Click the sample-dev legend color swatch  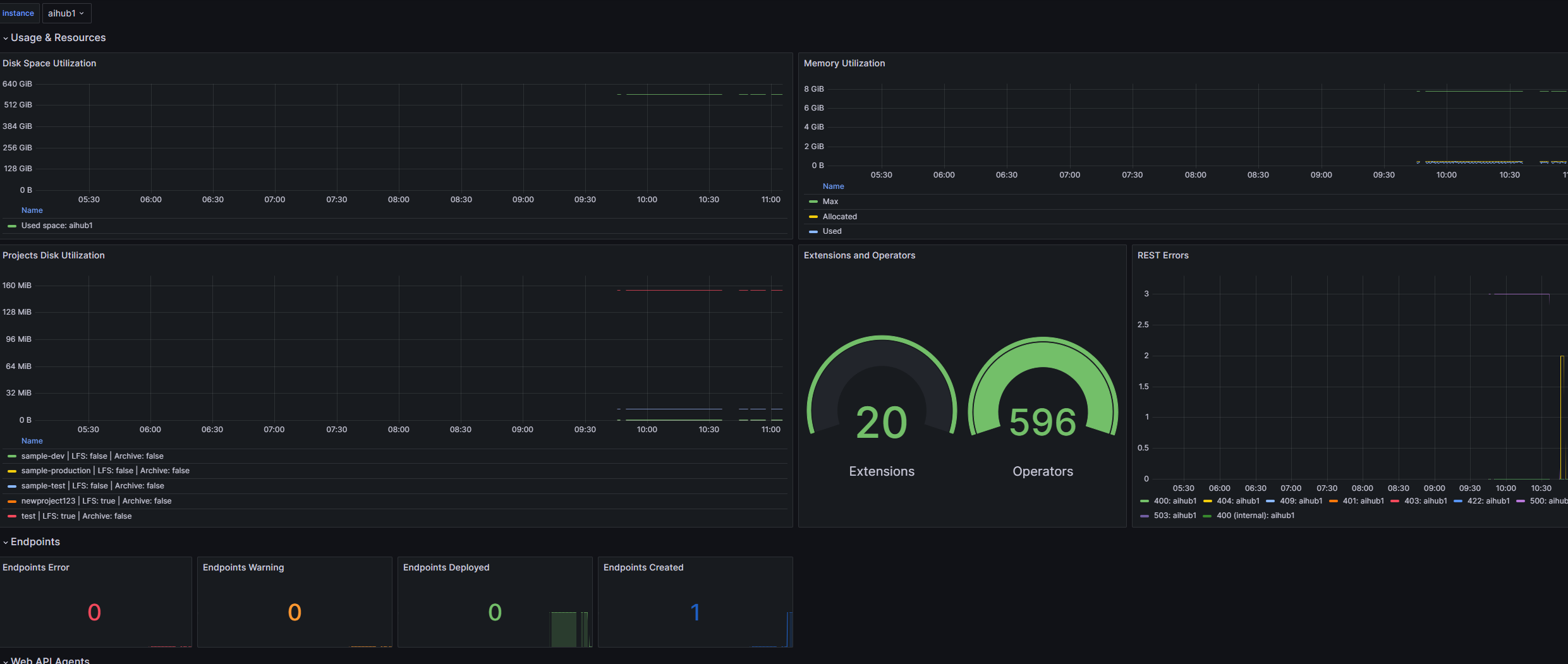(12, 456)
